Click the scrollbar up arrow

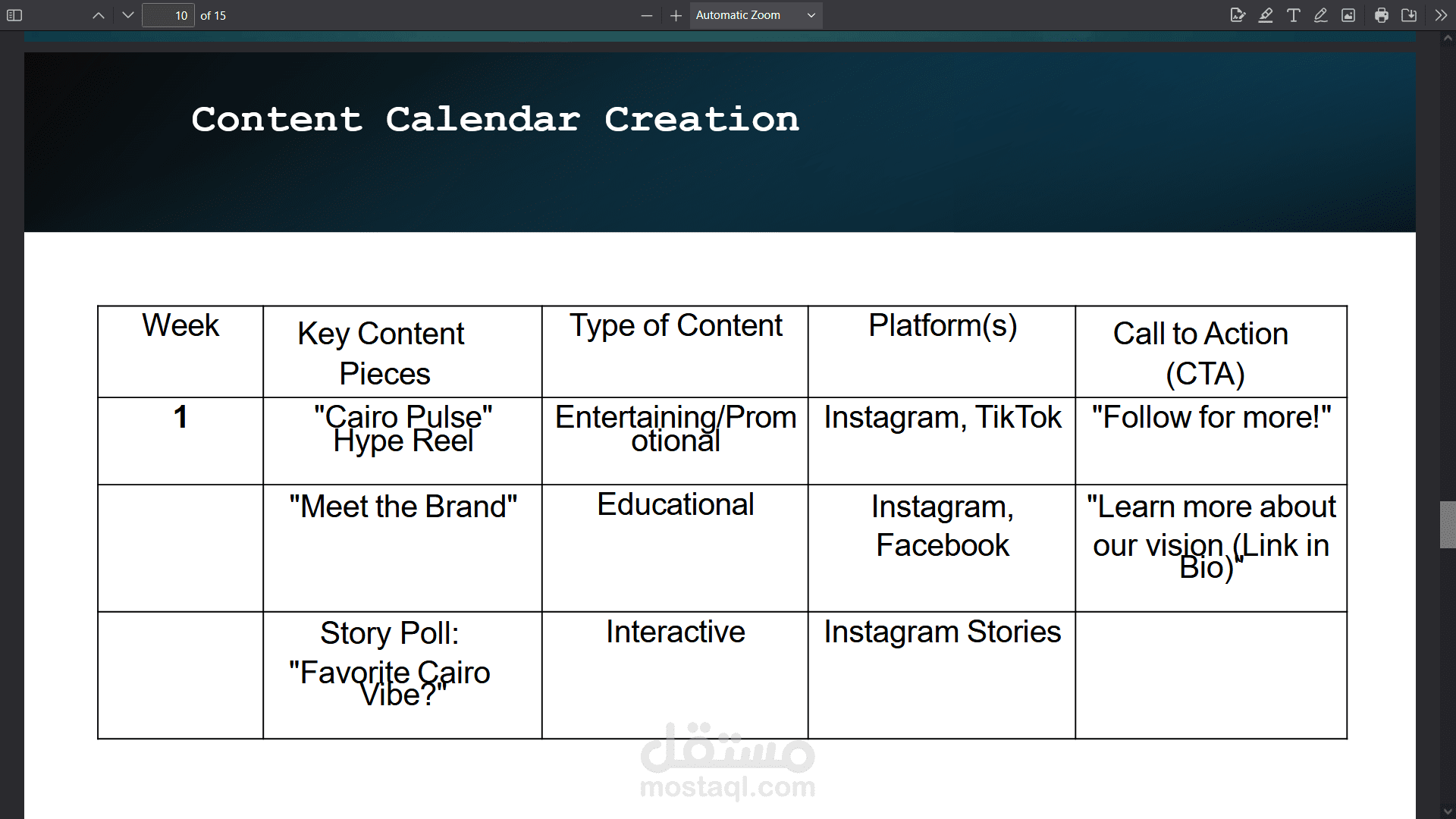tap(1448, 38)
